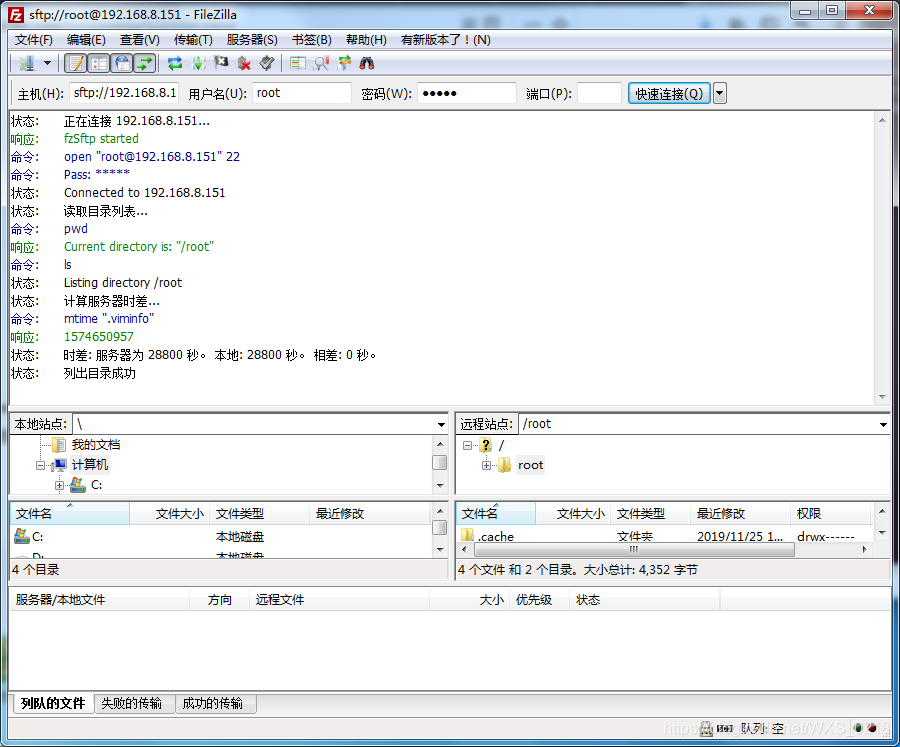Sort local files by 文件类型 column
900x747 pixels.
[x=259, y=514]
